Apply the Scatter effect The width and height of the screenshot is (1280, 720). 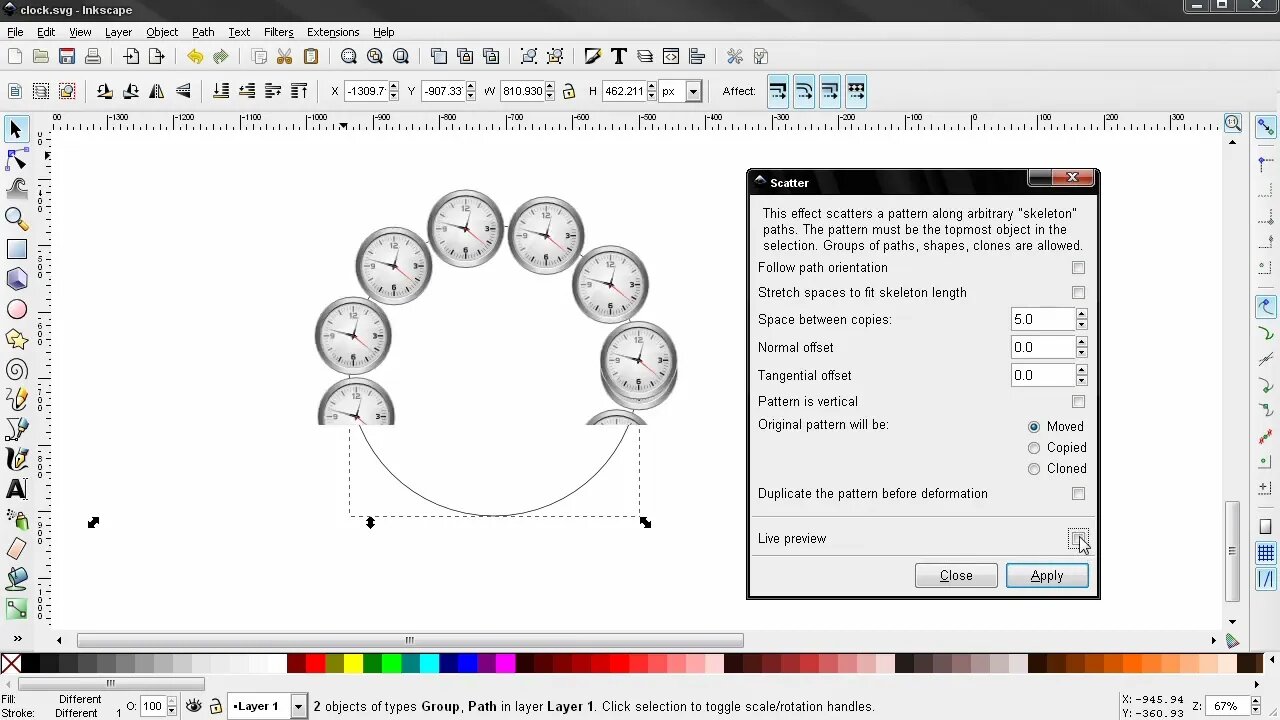tap(1047, 575)
